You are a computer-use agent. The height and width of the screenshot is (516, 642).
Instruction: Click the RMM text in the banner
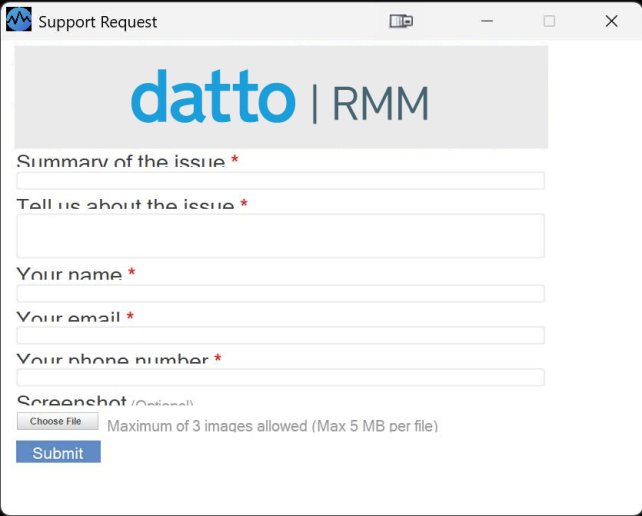pyautogui.click(x=380, y=103)
